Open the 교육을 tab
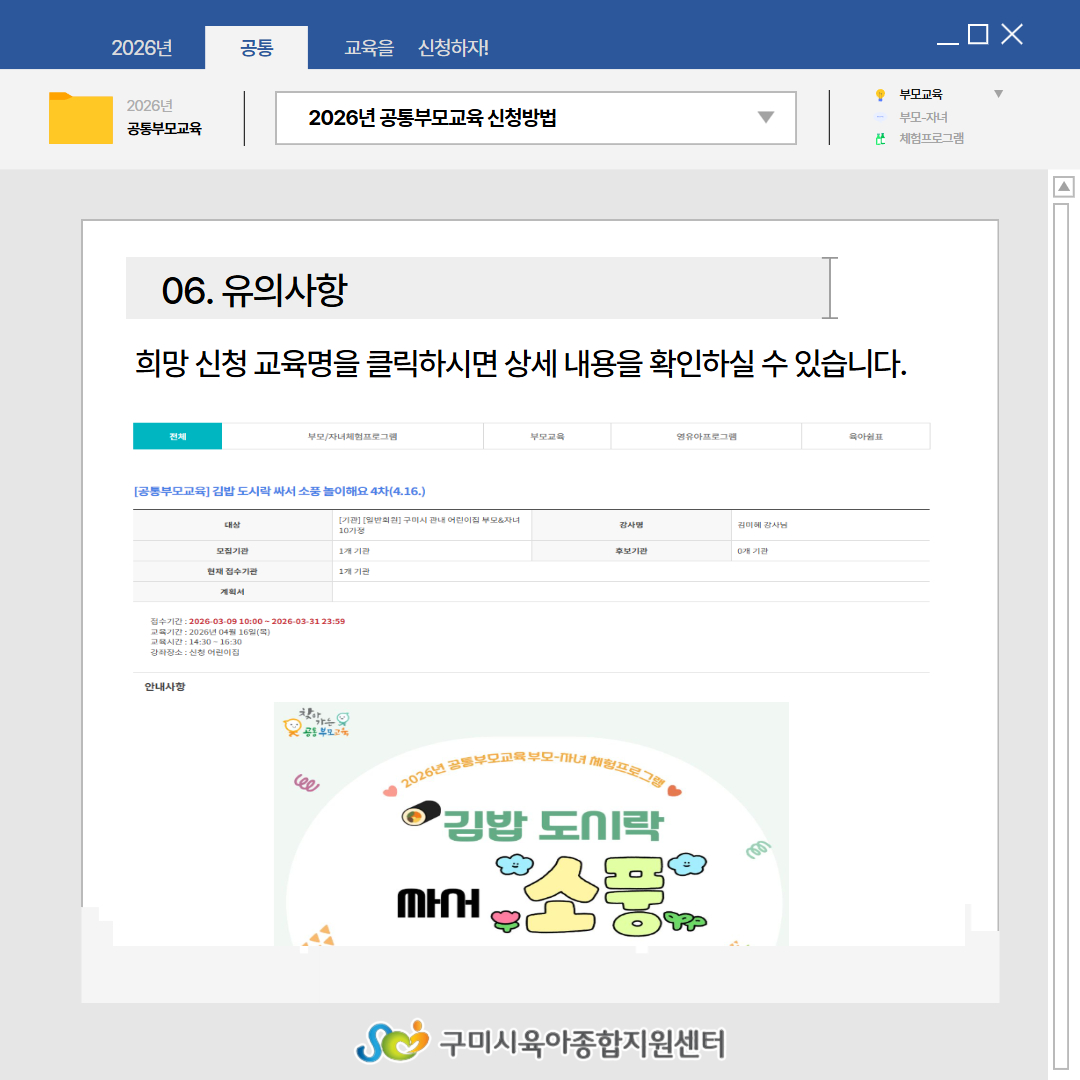 [369, 48]
